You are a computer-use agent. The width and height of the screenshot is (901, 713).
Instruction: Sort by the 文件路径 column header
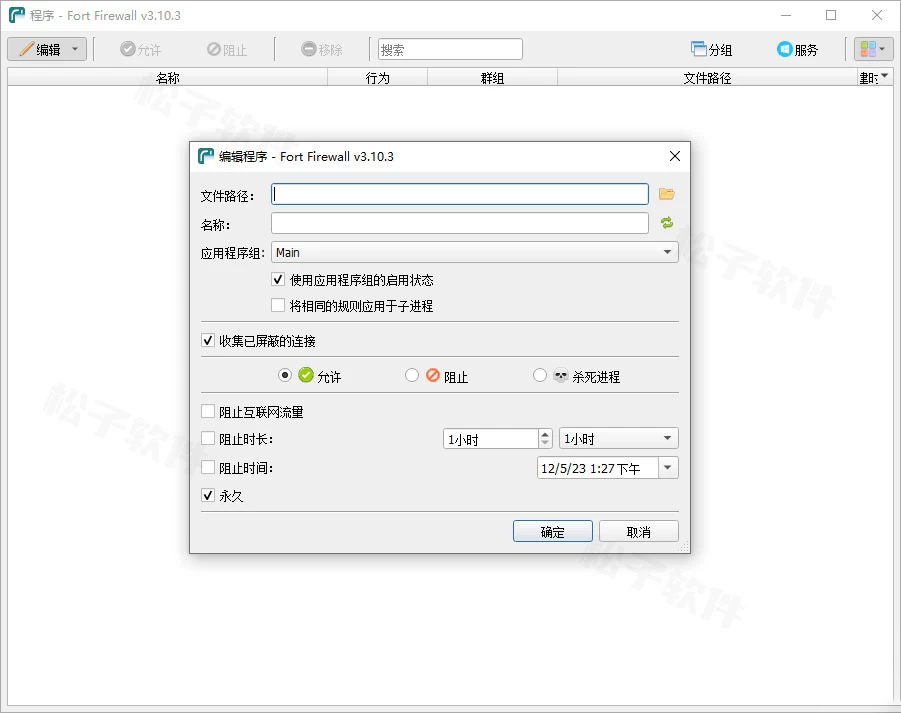point(707,77)
